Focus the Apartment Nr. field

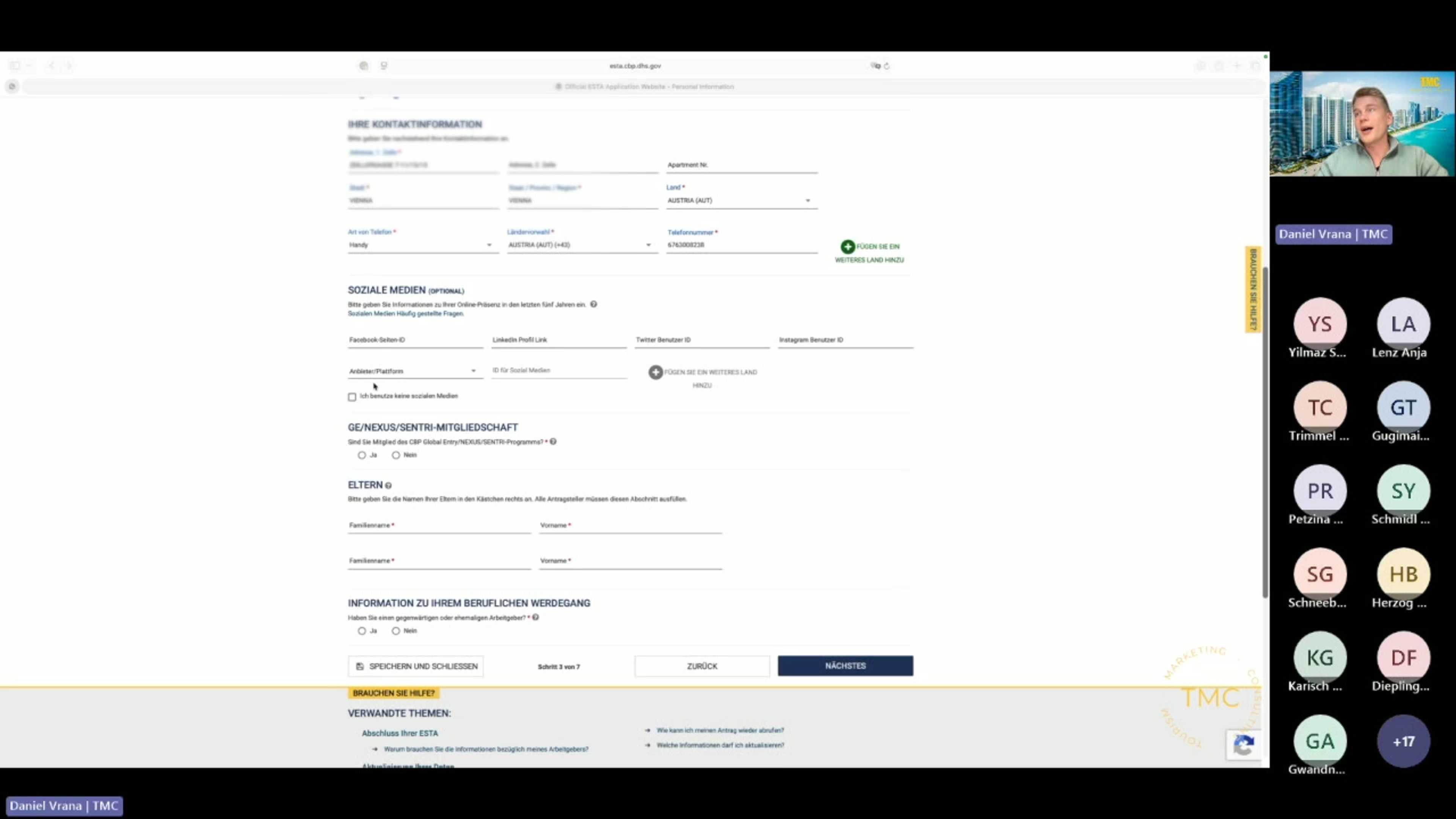pos(742,165)
